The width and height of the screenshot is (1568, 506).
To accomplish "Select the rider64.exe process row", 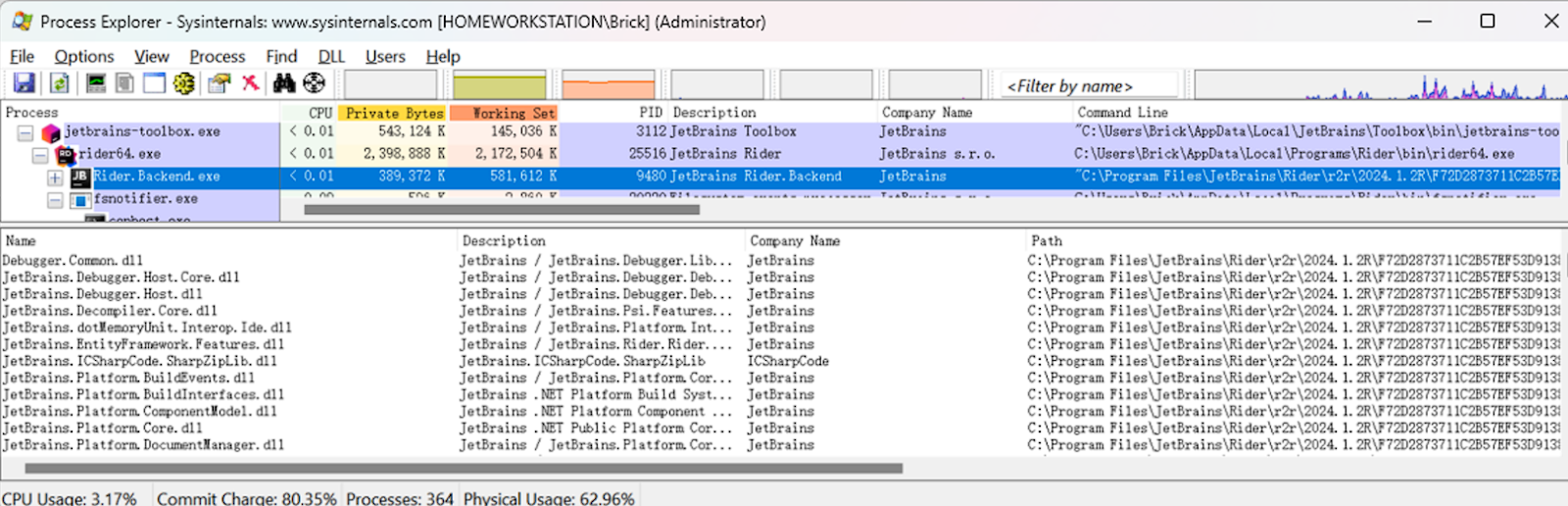I will pyautogui.click(x=780, y=155).
